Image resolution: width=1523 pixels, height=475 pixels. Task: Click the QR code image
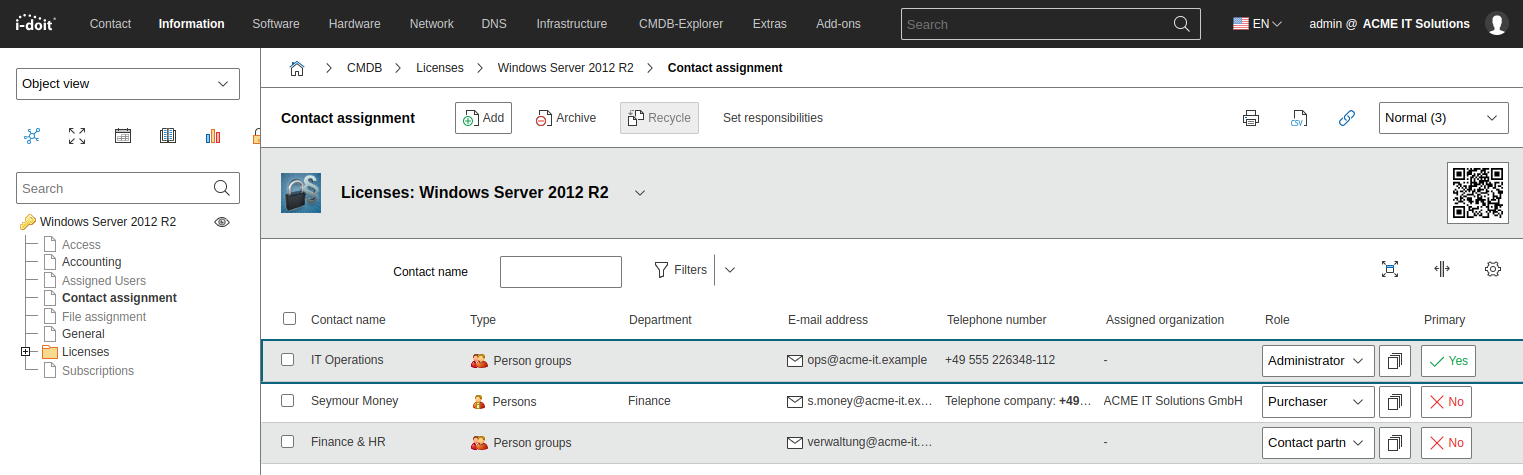1478,192
